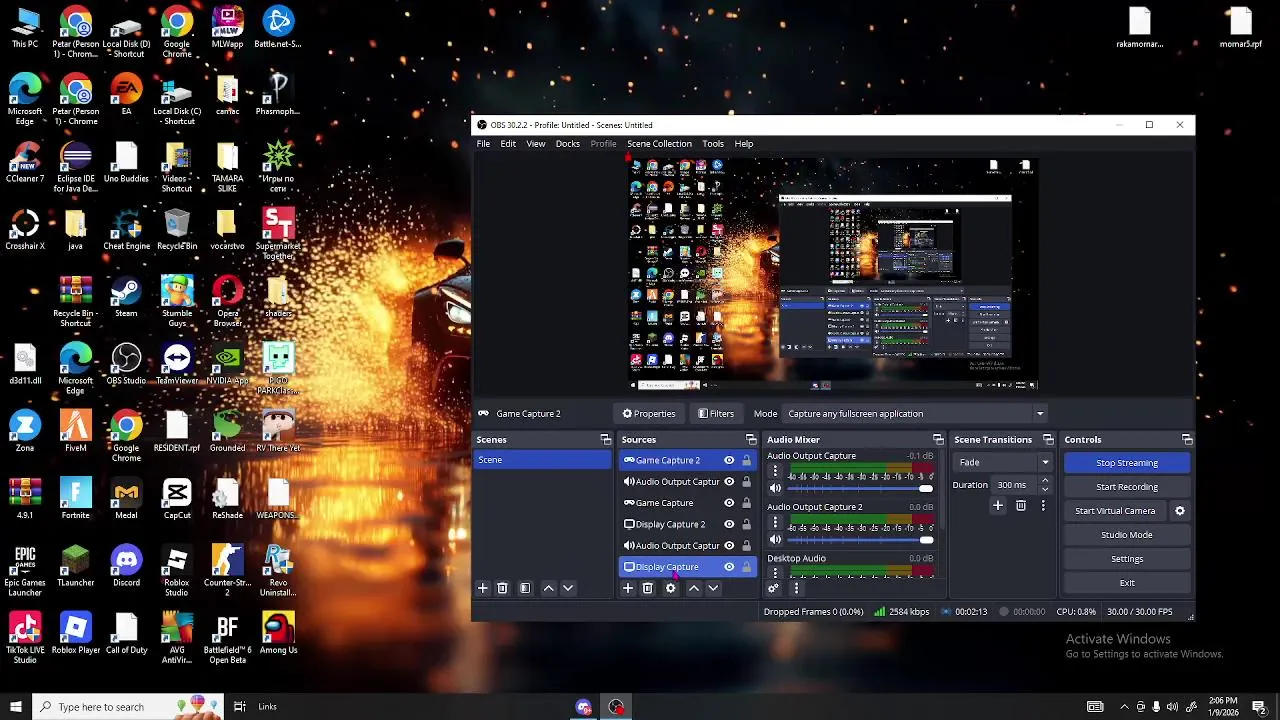Open OBS Settings from Controls dock

pyautogui.click(x=1127, y=559)
